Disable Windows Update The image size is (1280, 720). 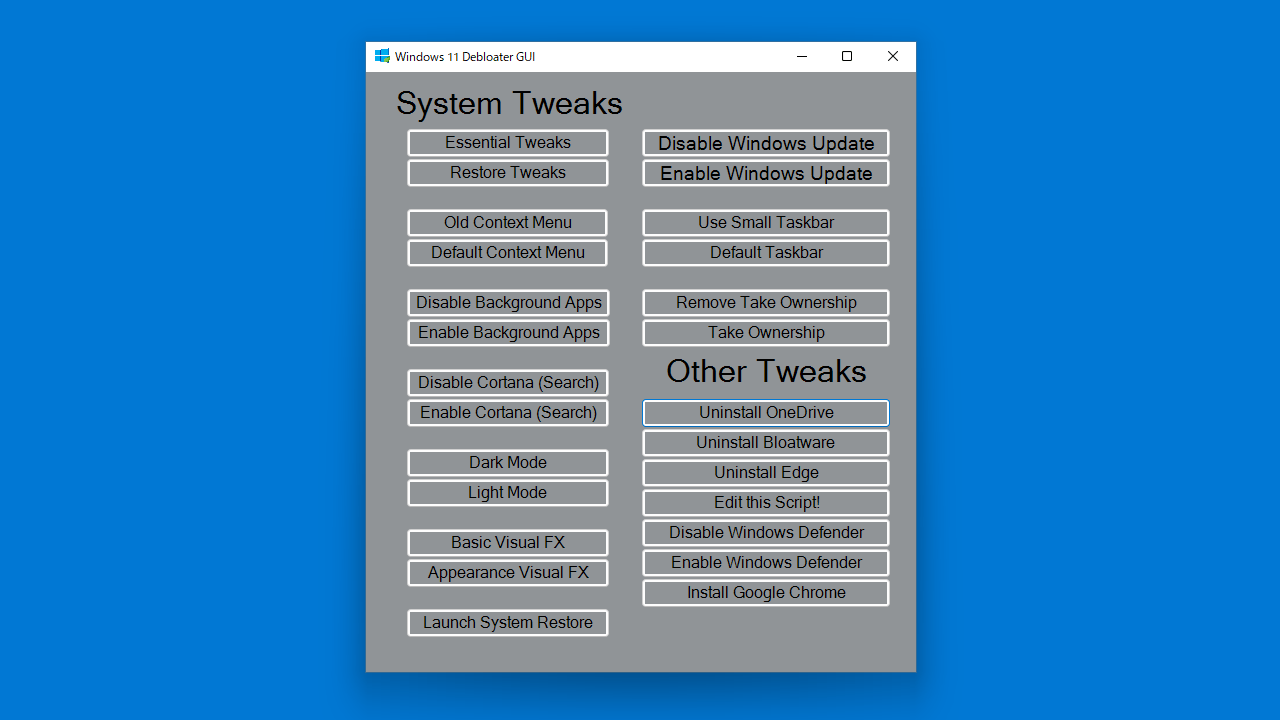[x=766, y=143]
